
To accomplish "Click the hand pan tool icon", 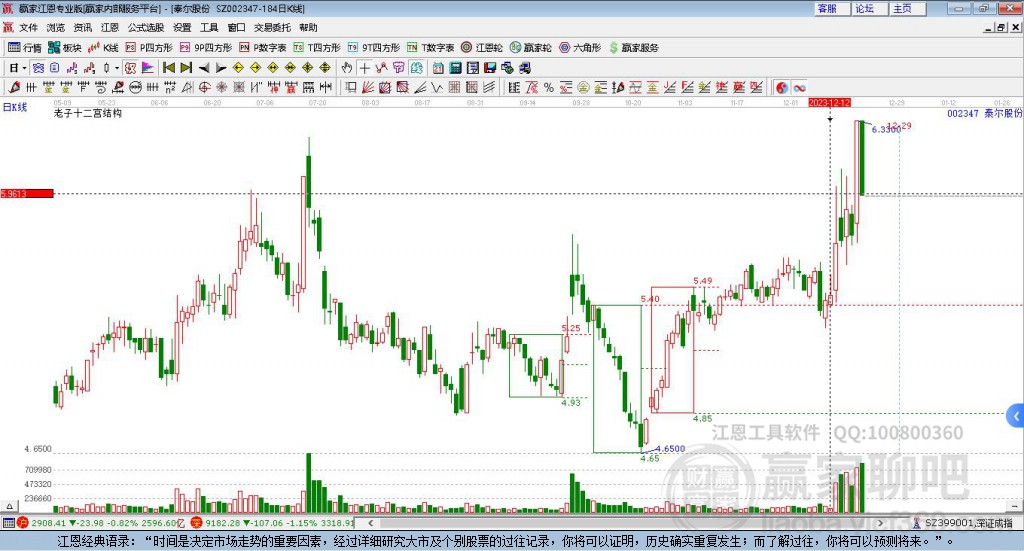I will pyautogui.click(x=347, y=68).
